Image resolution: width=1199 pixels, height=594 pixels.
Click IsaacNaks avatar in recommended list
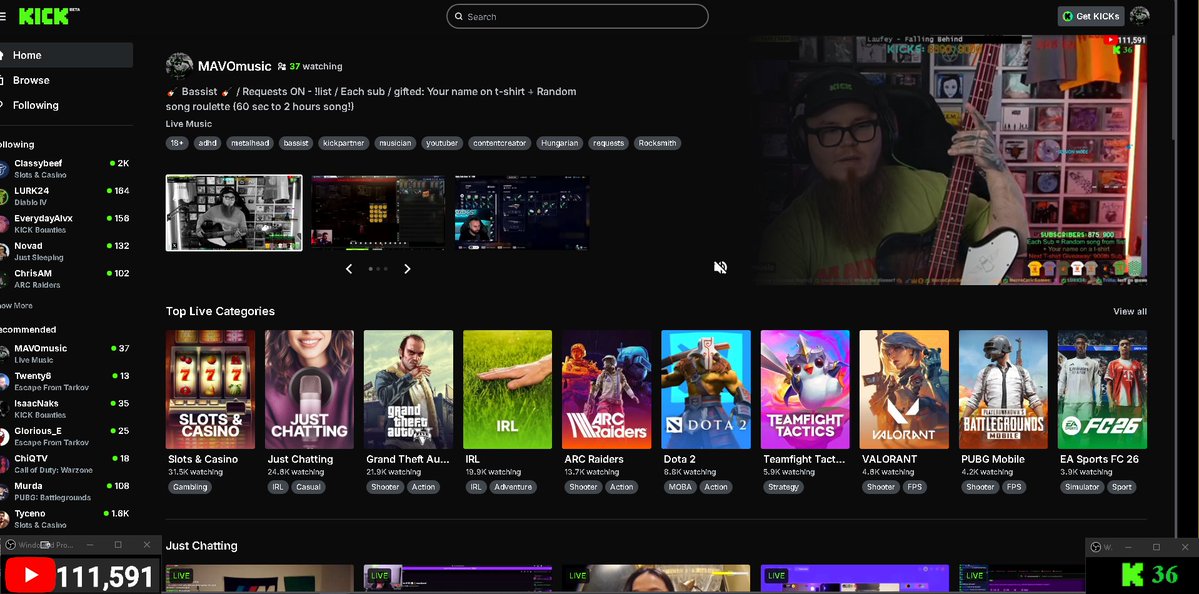(3, 409)
